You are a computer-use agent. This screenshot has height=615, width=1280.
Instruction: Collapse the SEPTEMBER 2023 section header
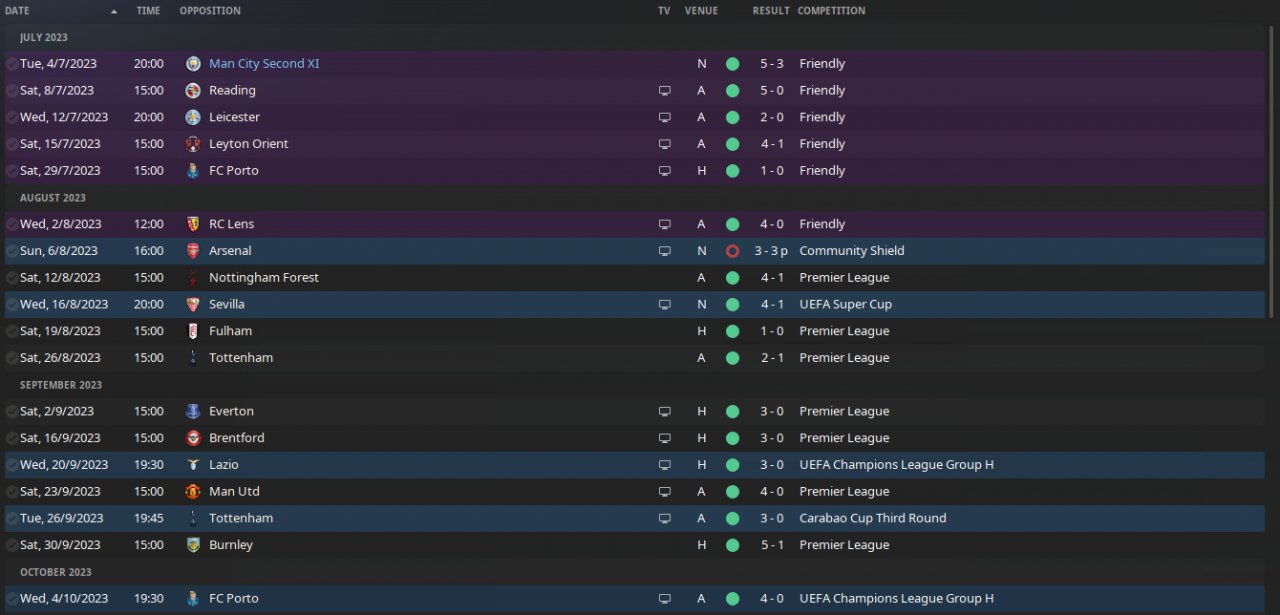click(61, 385)
